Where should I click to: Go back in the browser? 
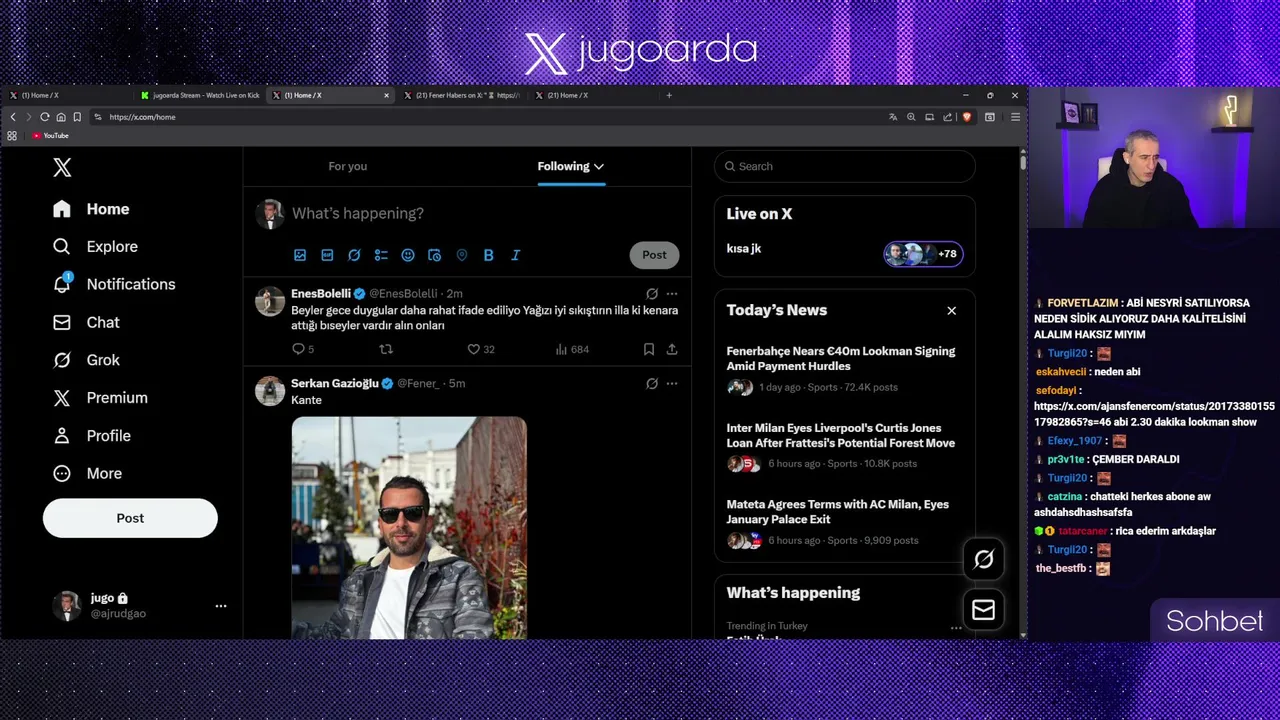click(13, 117)
